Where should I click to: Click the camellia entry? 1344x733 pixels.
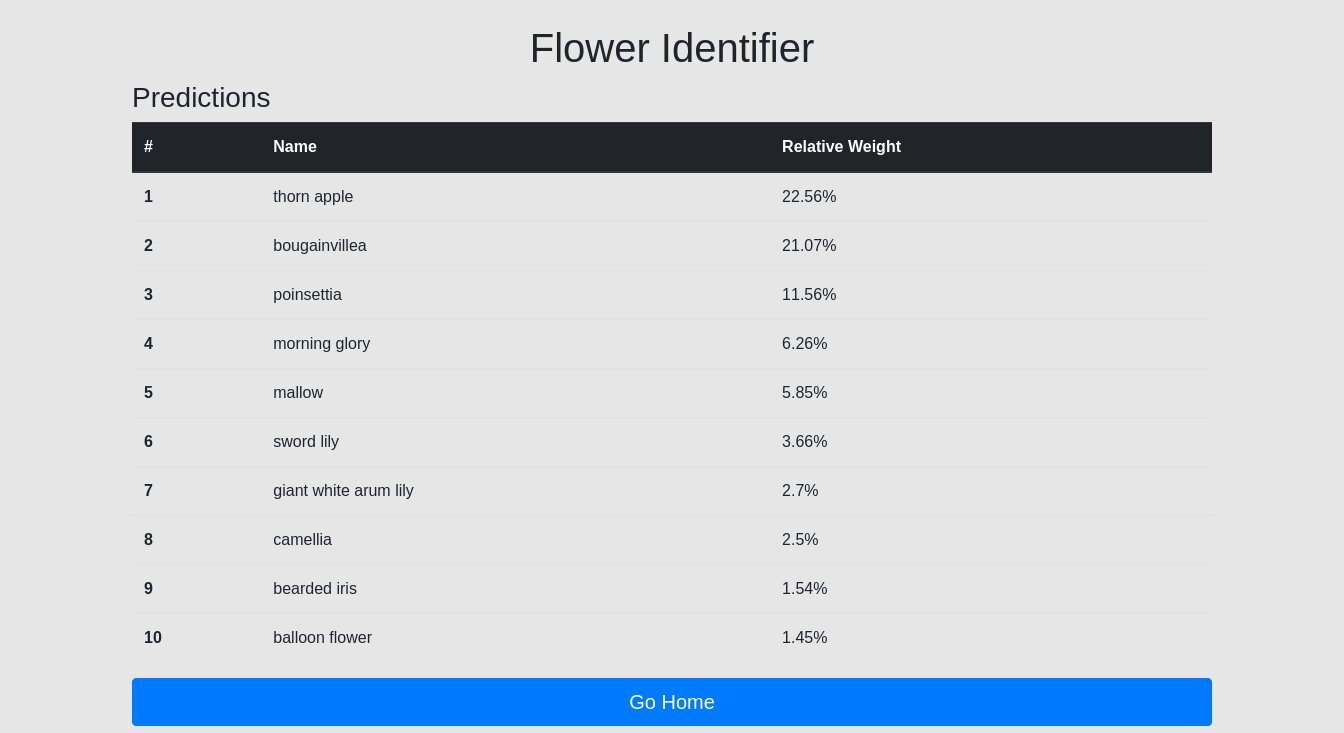[x=302, y=540]
